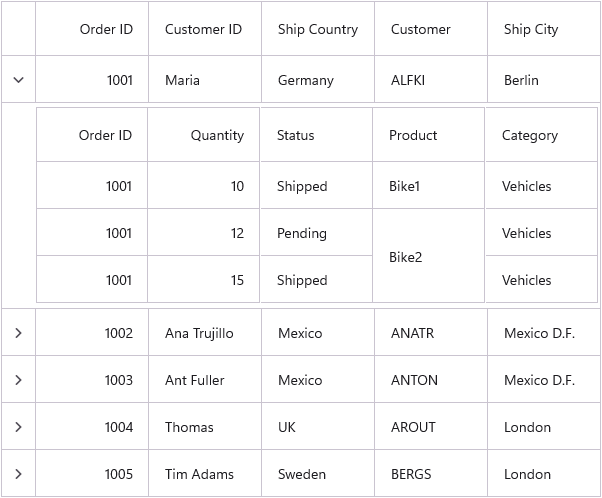Screen dimensions: 602x498
Task: Expand order 1002 details
Action: point(18,333)
